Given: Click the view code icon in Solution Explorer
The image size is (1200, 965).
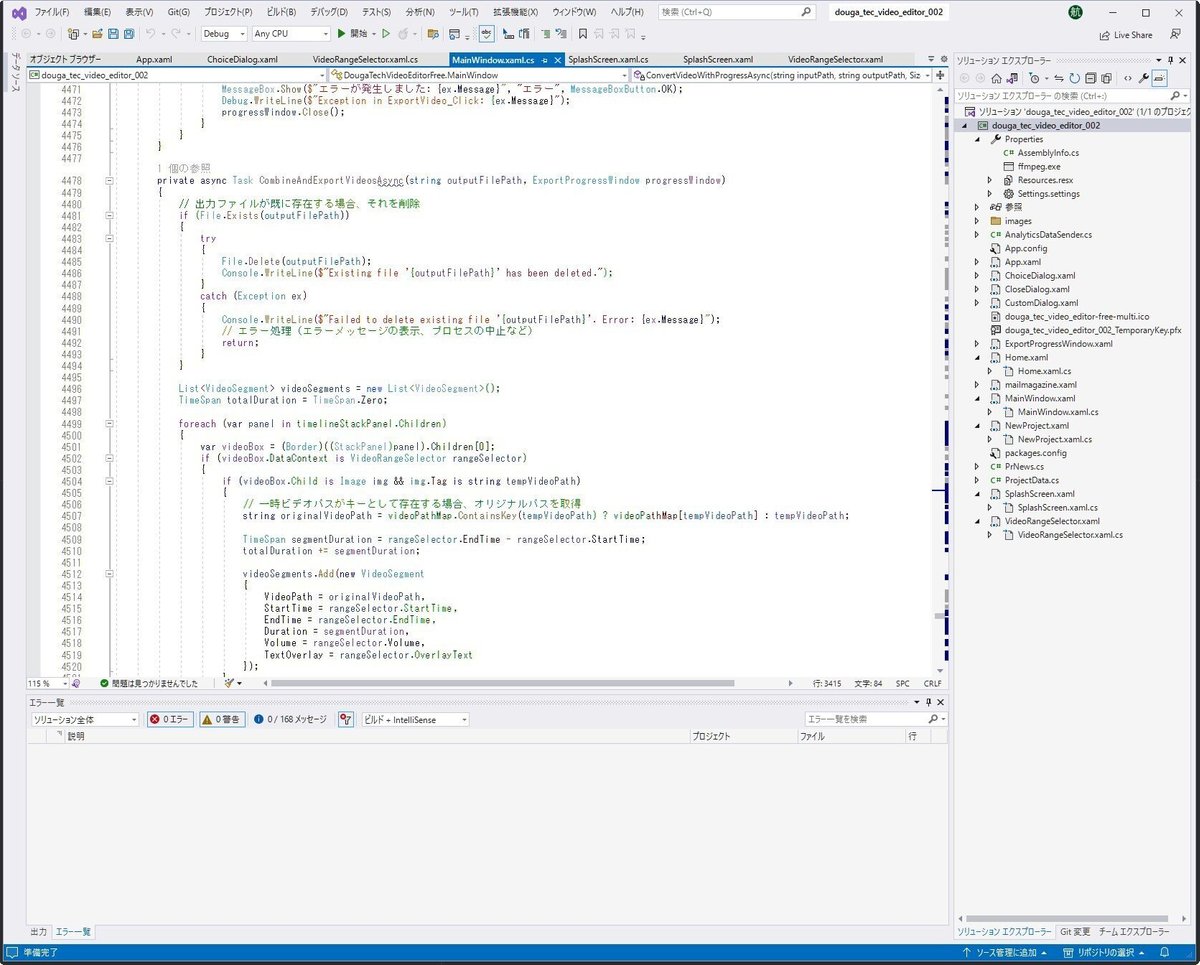Looking at the screenshot, I should click(1128, 78).
